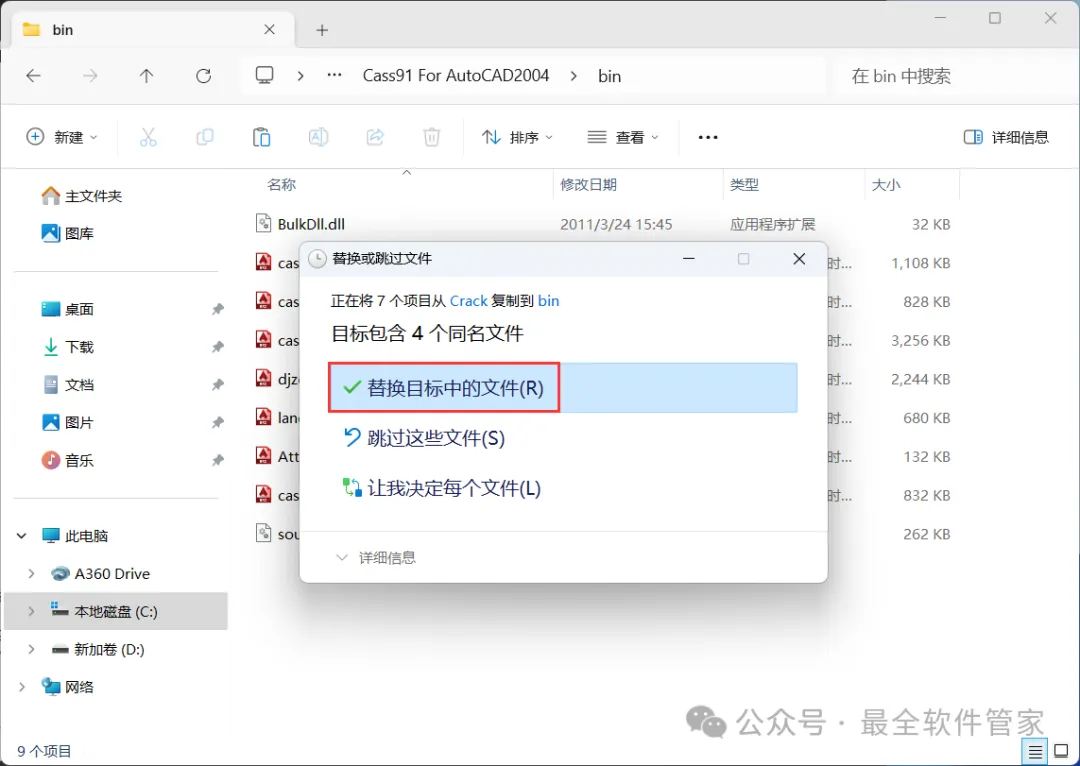The width and height of the screenshot is (1080, 766).
Task: Open the toolbar more options ellipsis
Action: (x=708, y=137)
